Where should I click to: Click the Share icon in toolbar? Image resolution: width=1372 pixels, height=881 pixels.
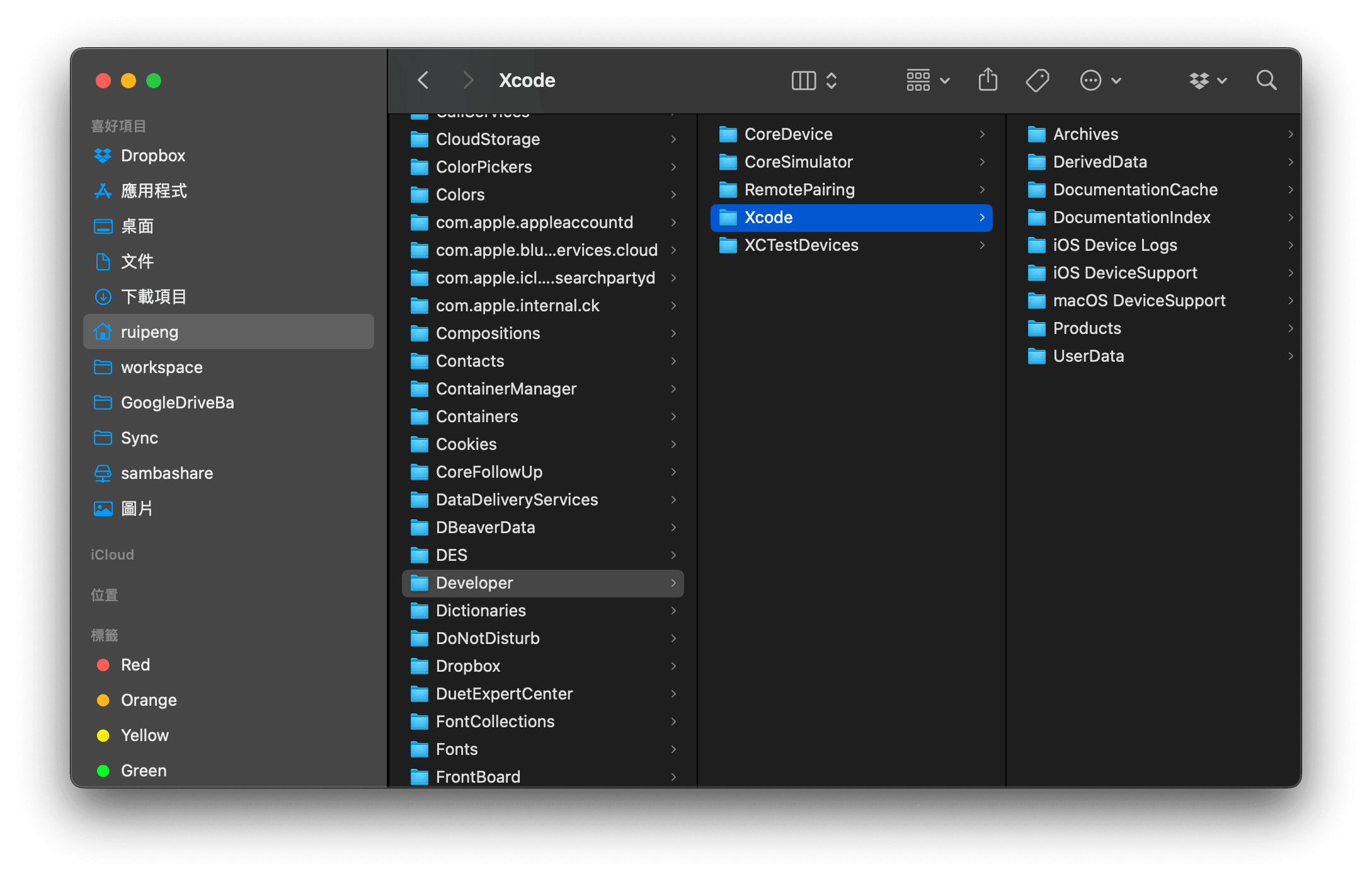coord(988,80)
